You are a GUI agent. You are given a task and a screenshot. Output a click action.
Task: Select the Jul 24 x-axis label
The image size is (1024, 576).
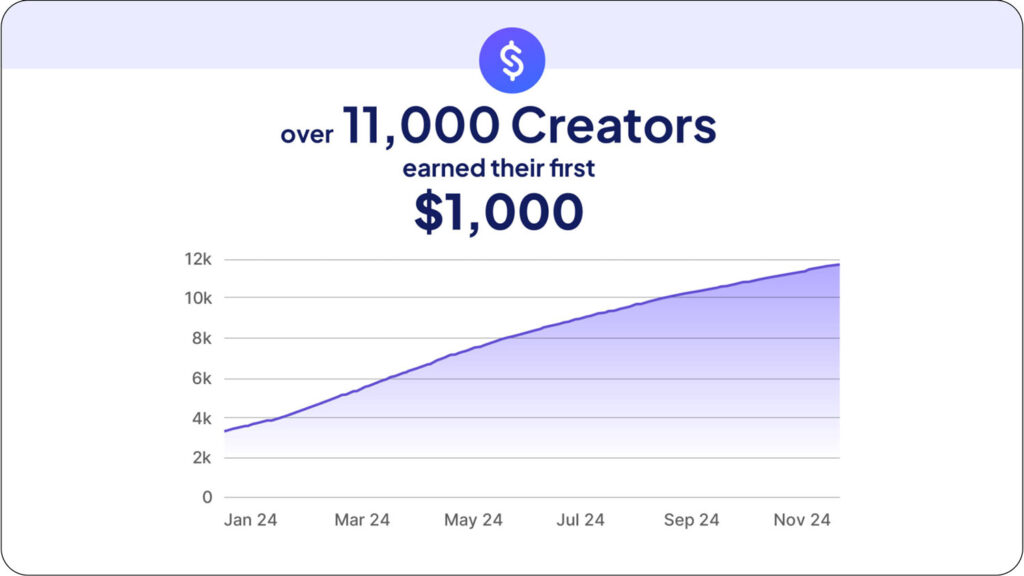580,520
